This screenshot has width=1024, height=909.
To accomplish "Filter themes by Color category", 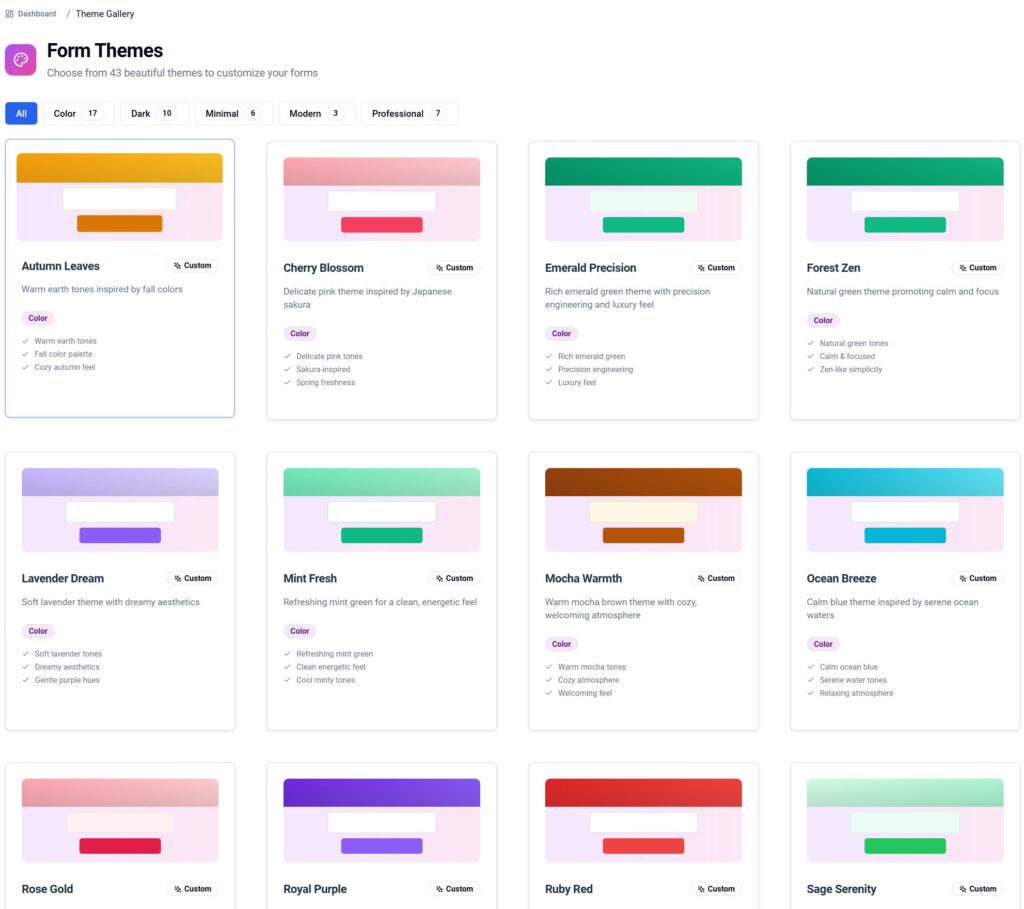I will (x=78, y=114).
